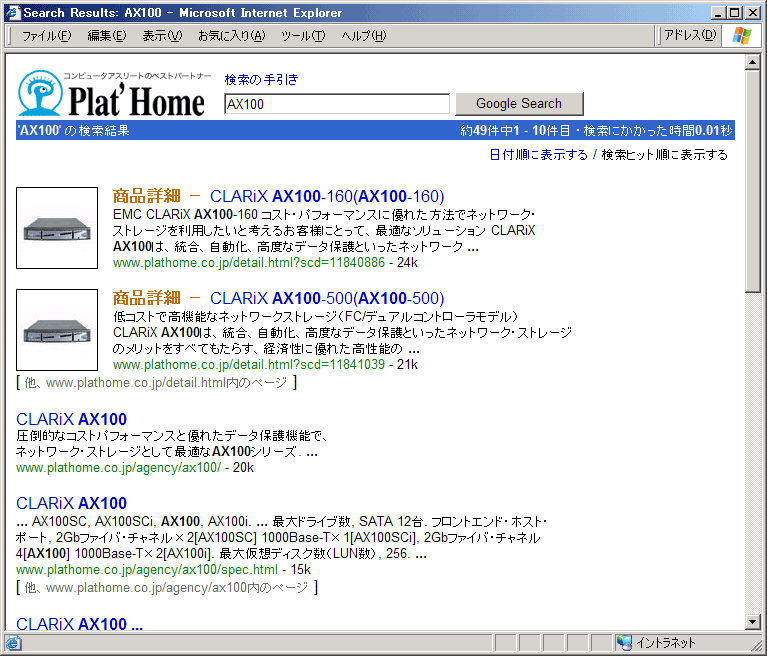Open CLARiX AX100 result with 20k page

[71, 419]
